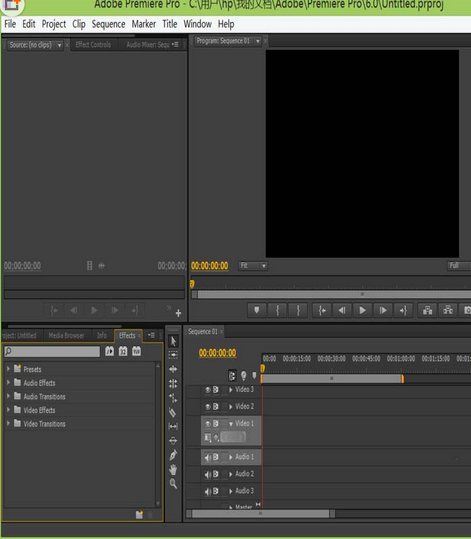Image resolution: width=471 pixels, height=539 pixels.
Task: Toggle Video 1 track output eye
Action: pos(208,424)
